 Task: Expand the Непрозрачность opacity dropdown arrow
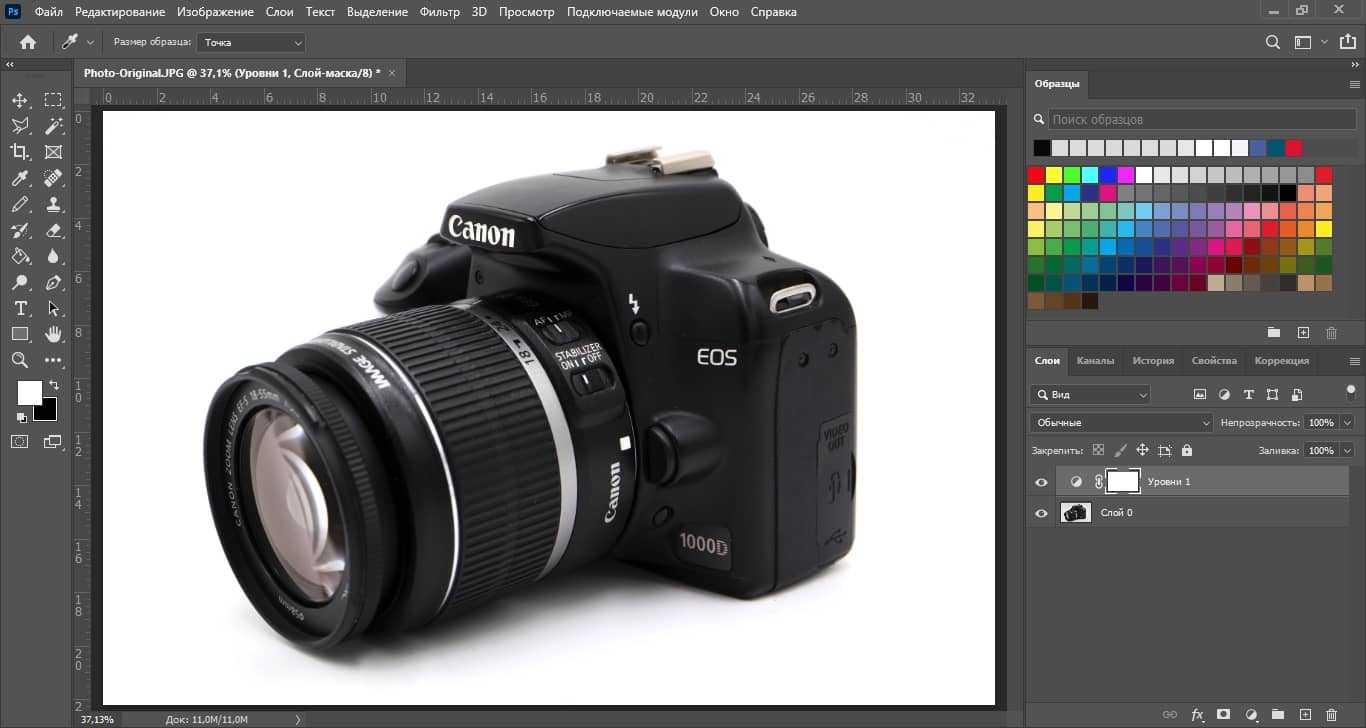pos(1347,423)
